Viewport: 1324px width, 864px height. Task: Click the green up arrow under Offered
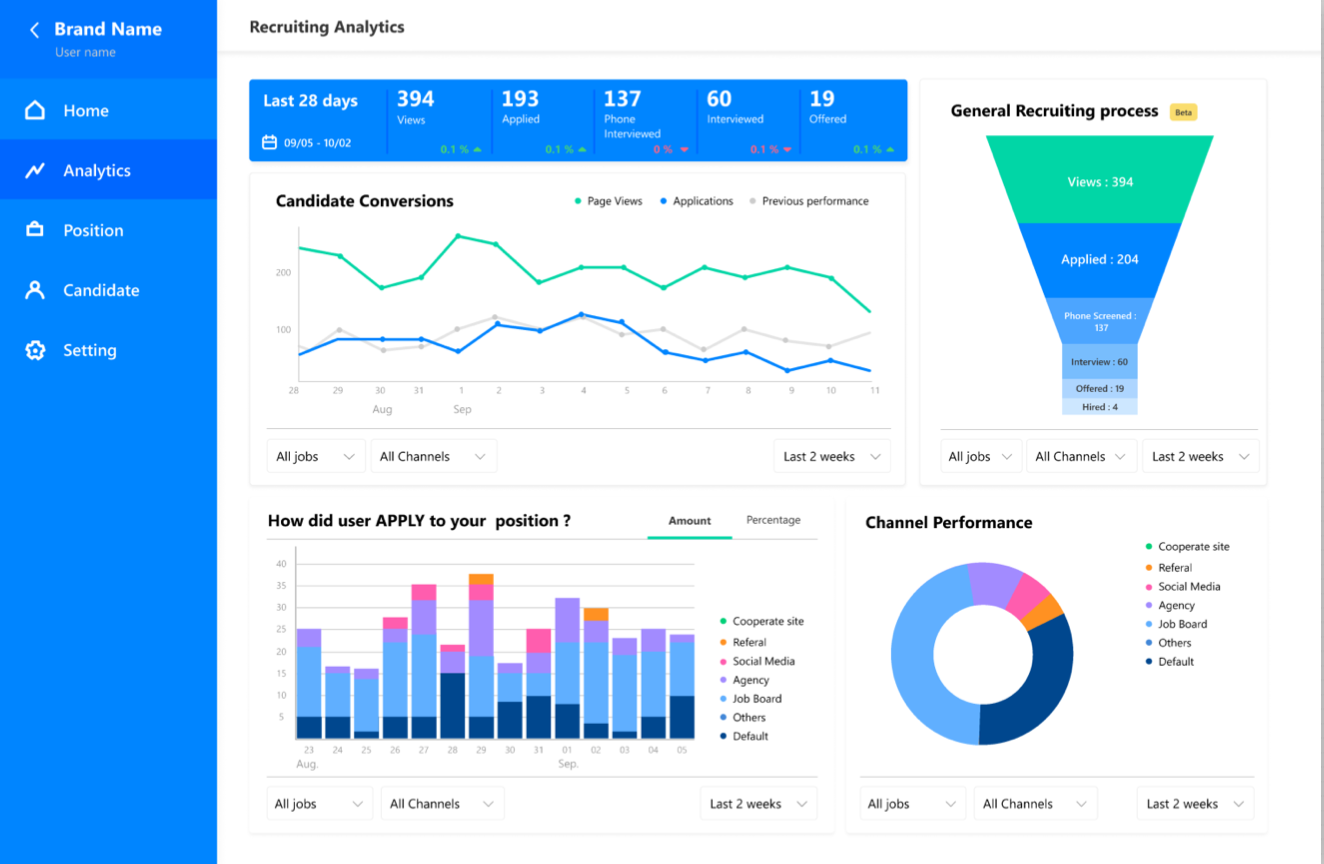coord(890,149)
